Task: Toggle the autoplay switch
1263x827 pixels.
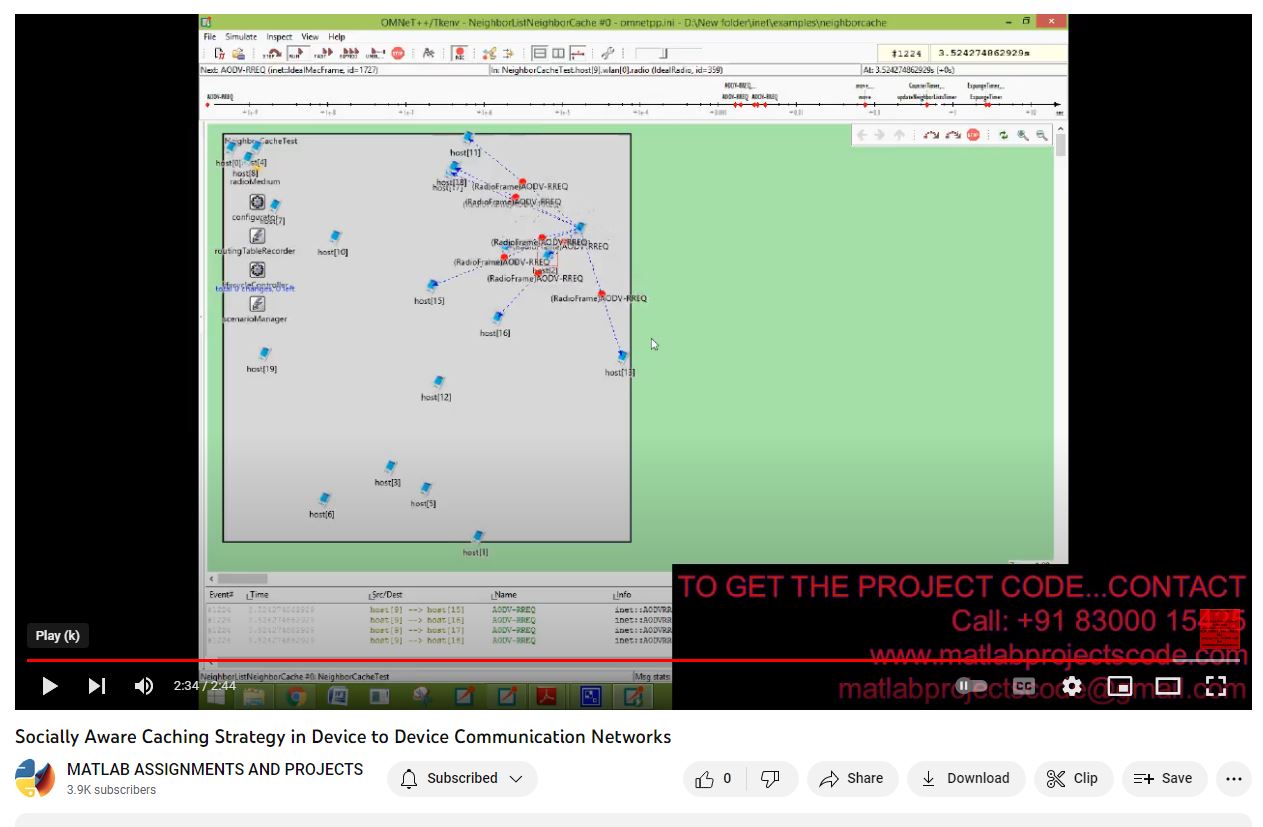Action: point(971,686)
